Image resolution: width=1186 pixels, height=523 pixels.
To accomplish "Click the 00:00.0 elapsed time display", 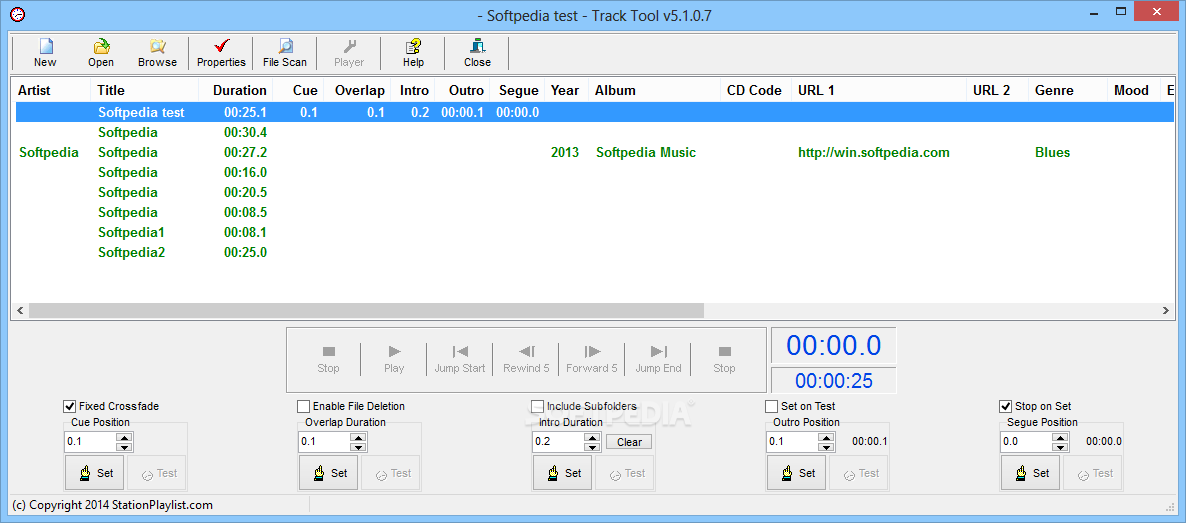I will [834, 345].
